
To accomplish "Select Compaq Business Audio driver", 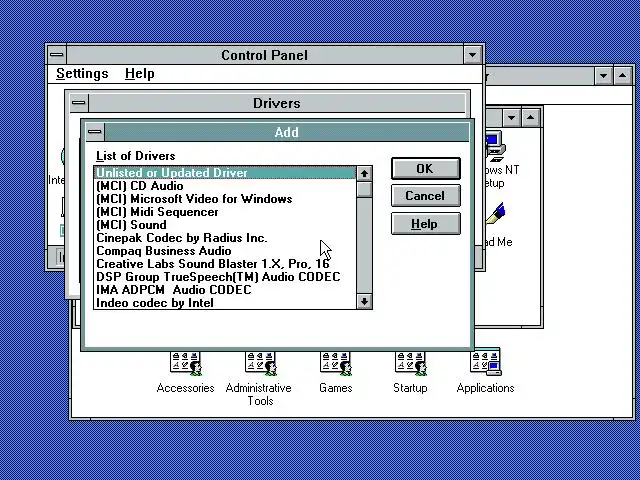I will coord(225,251).
